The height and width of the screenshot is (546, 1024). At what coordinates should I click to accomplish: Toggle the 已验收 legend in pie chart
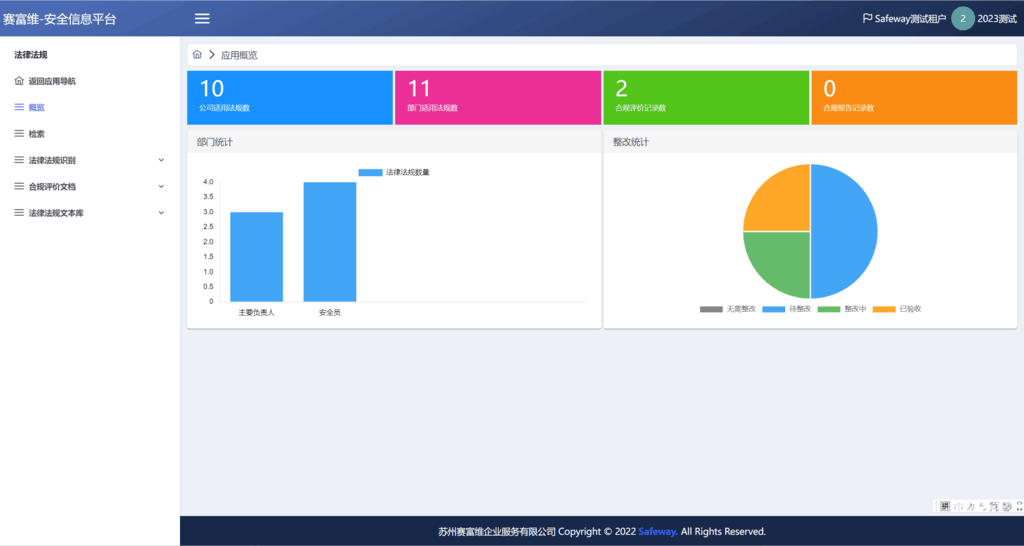tap(897, 309)
